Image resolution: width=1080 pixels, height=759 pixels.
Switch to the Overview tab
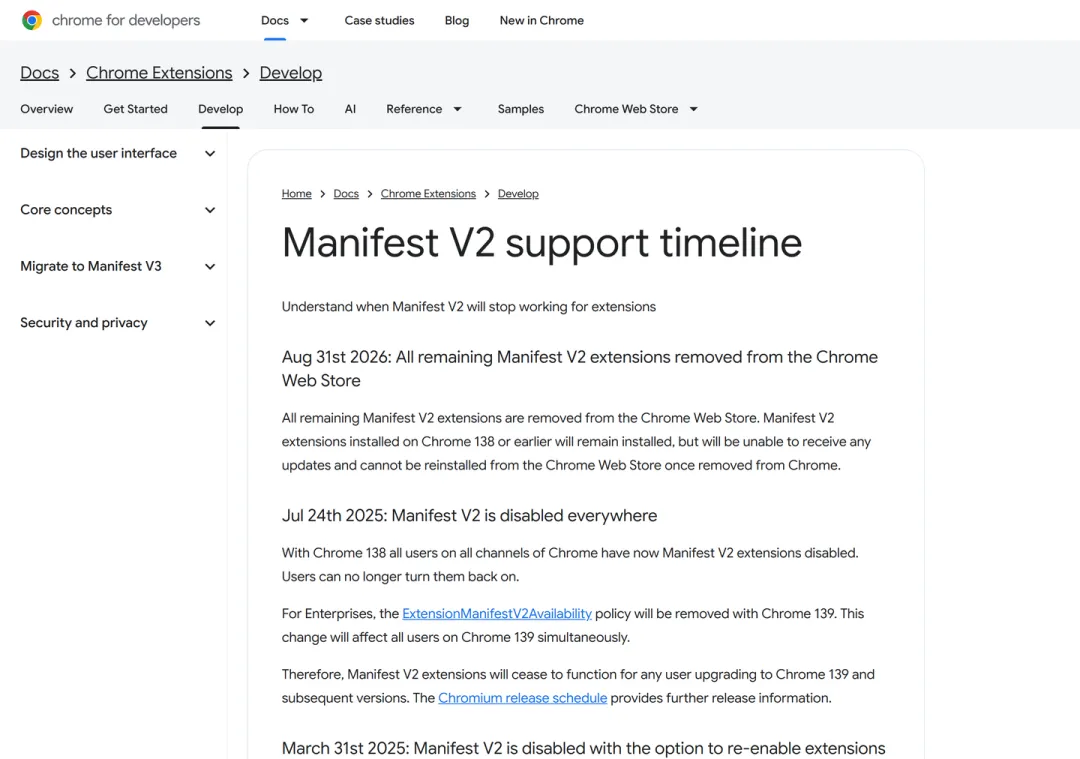(46, 109)
